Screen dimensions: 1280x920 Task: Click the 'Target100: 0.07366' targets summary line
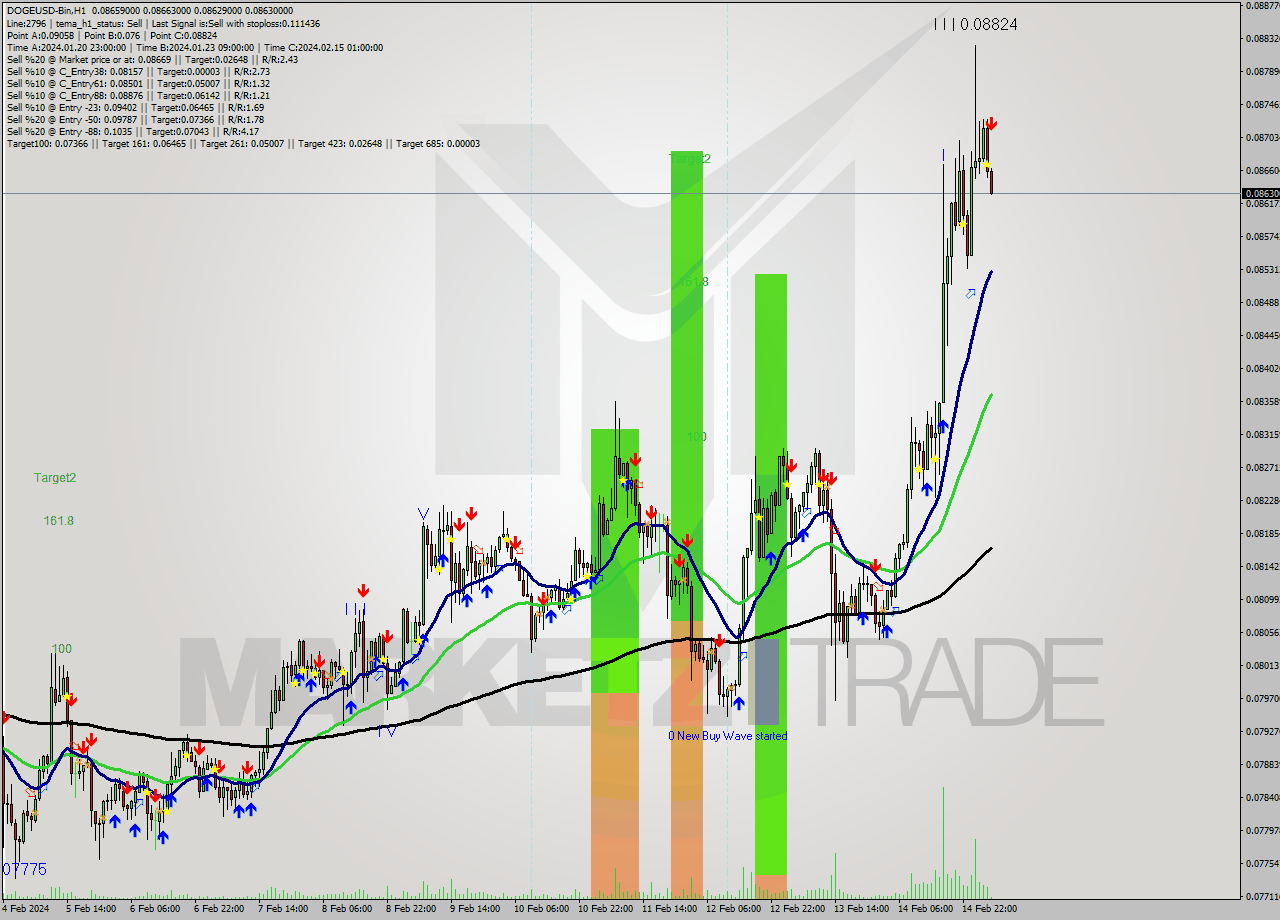point(243,143)
